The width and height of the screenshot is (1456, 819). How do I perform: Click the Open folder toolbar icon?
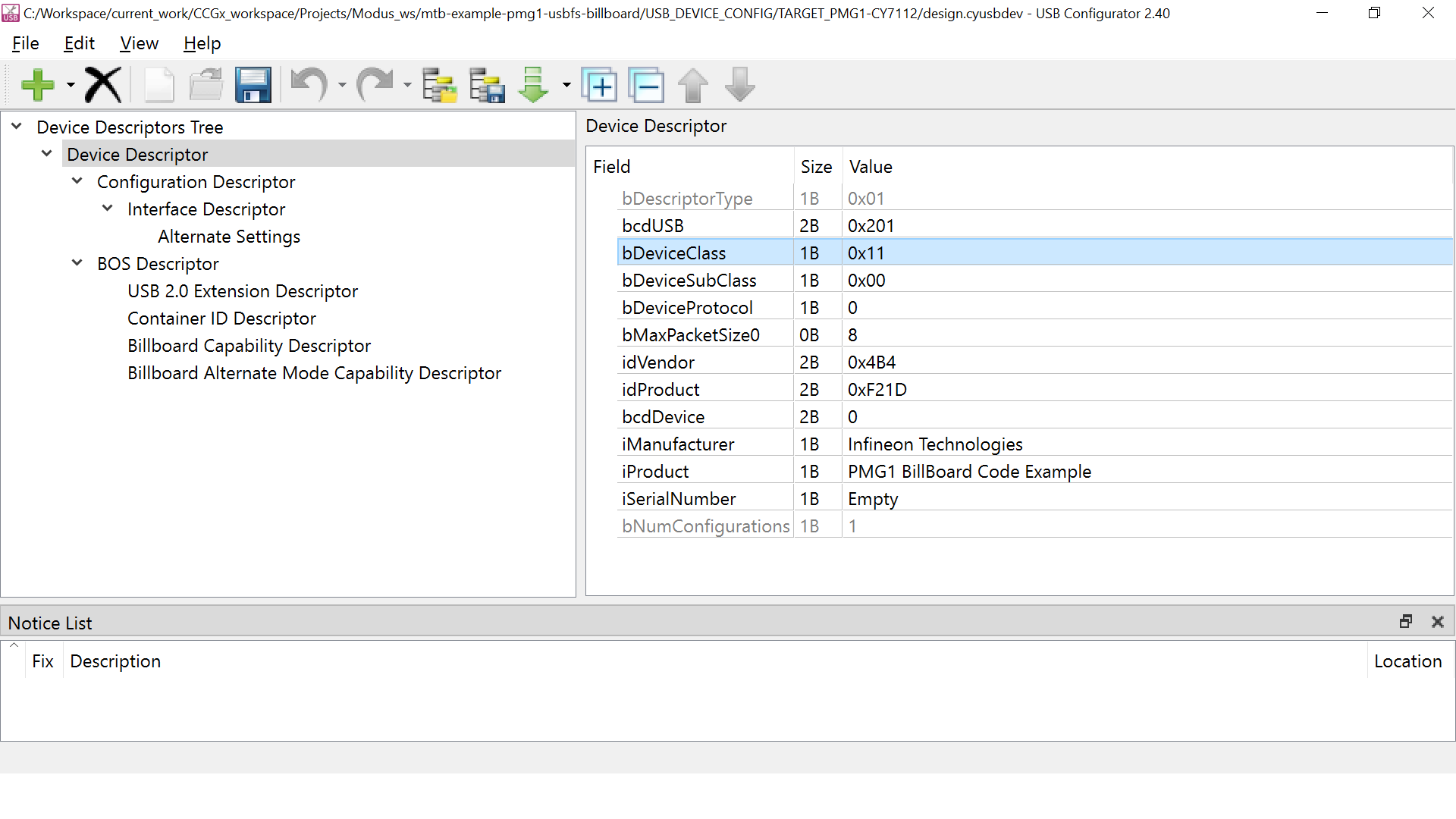pos(206,85)
